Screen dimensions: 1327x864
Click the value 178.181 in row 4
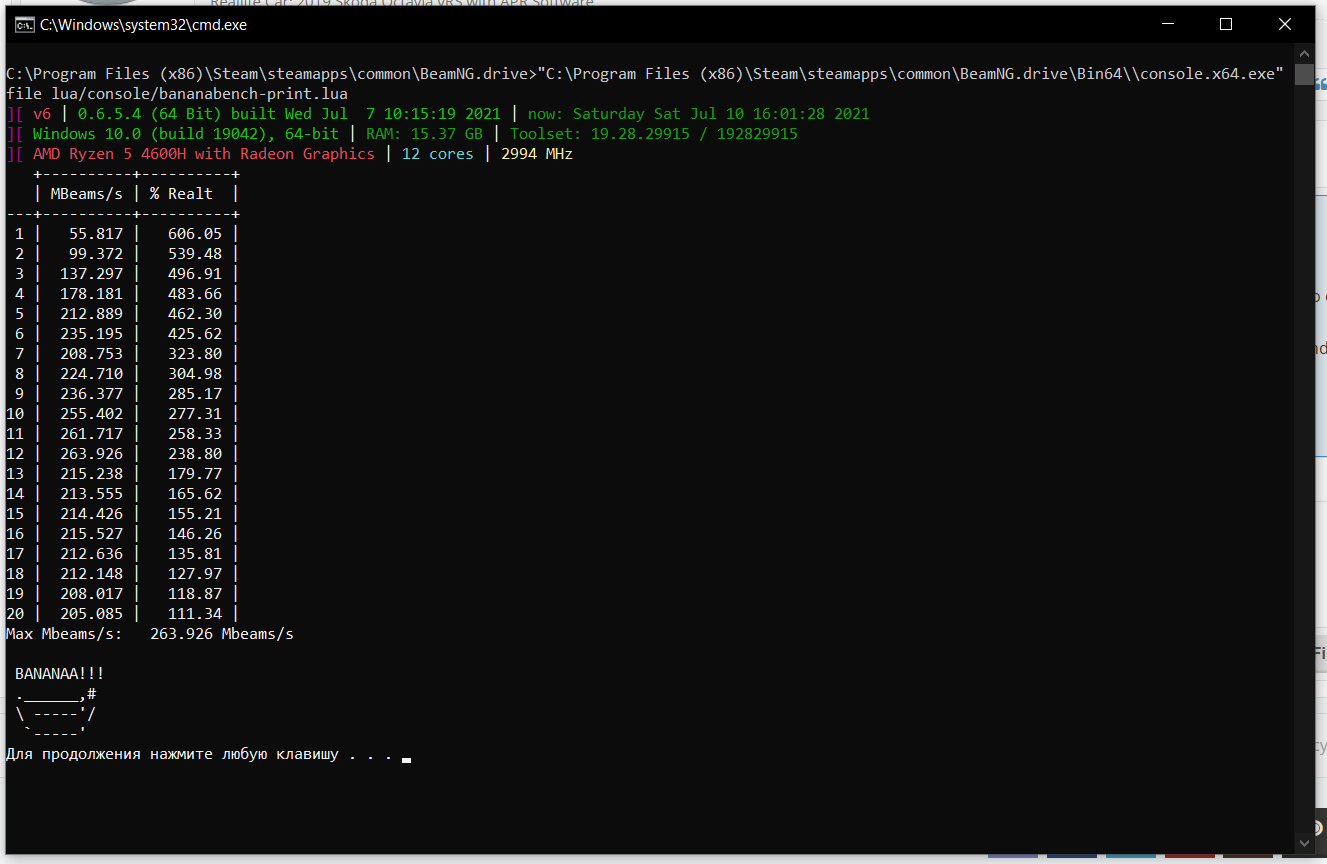tap(92, 294)
